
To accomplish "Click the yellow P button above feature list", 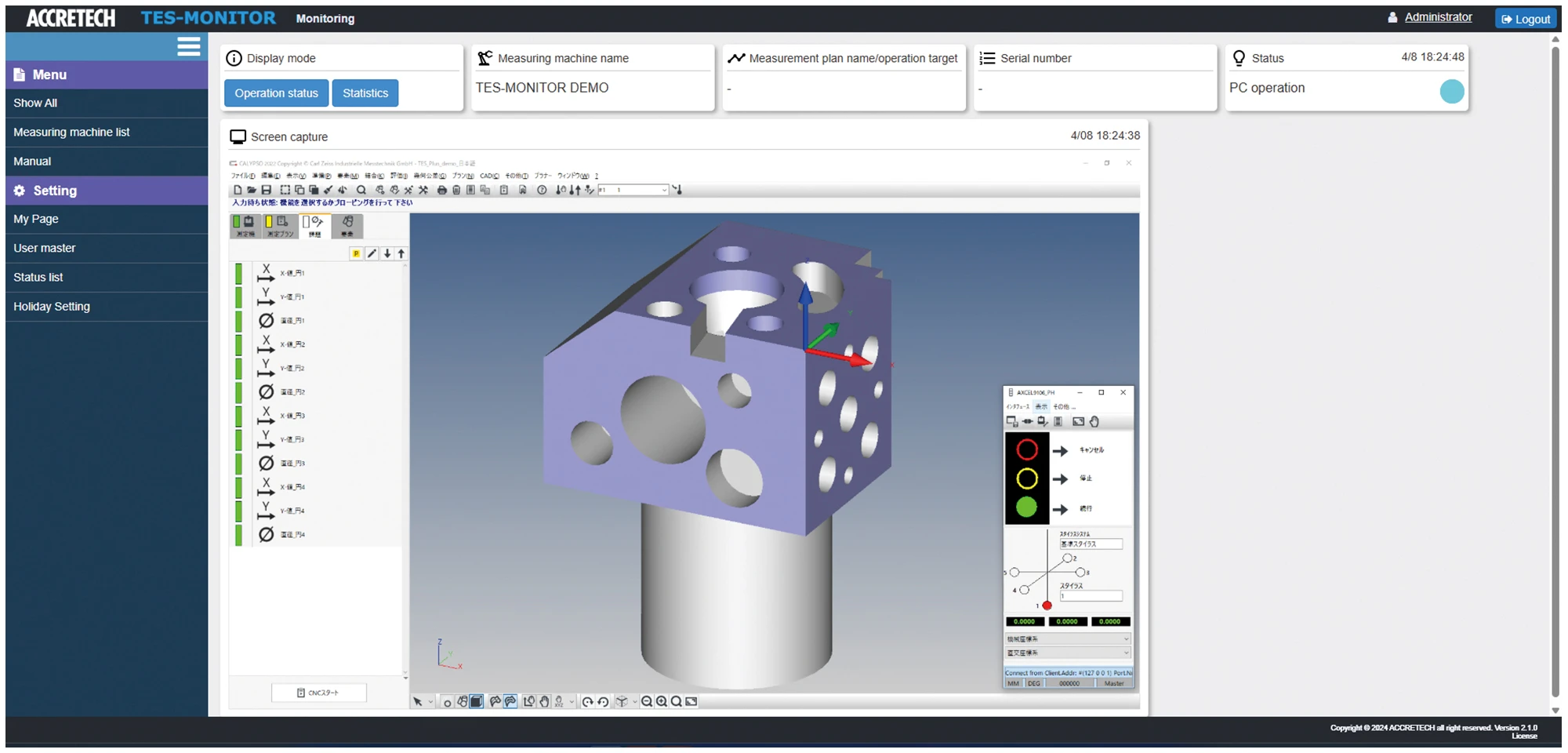I will click(x=356, y=253).
